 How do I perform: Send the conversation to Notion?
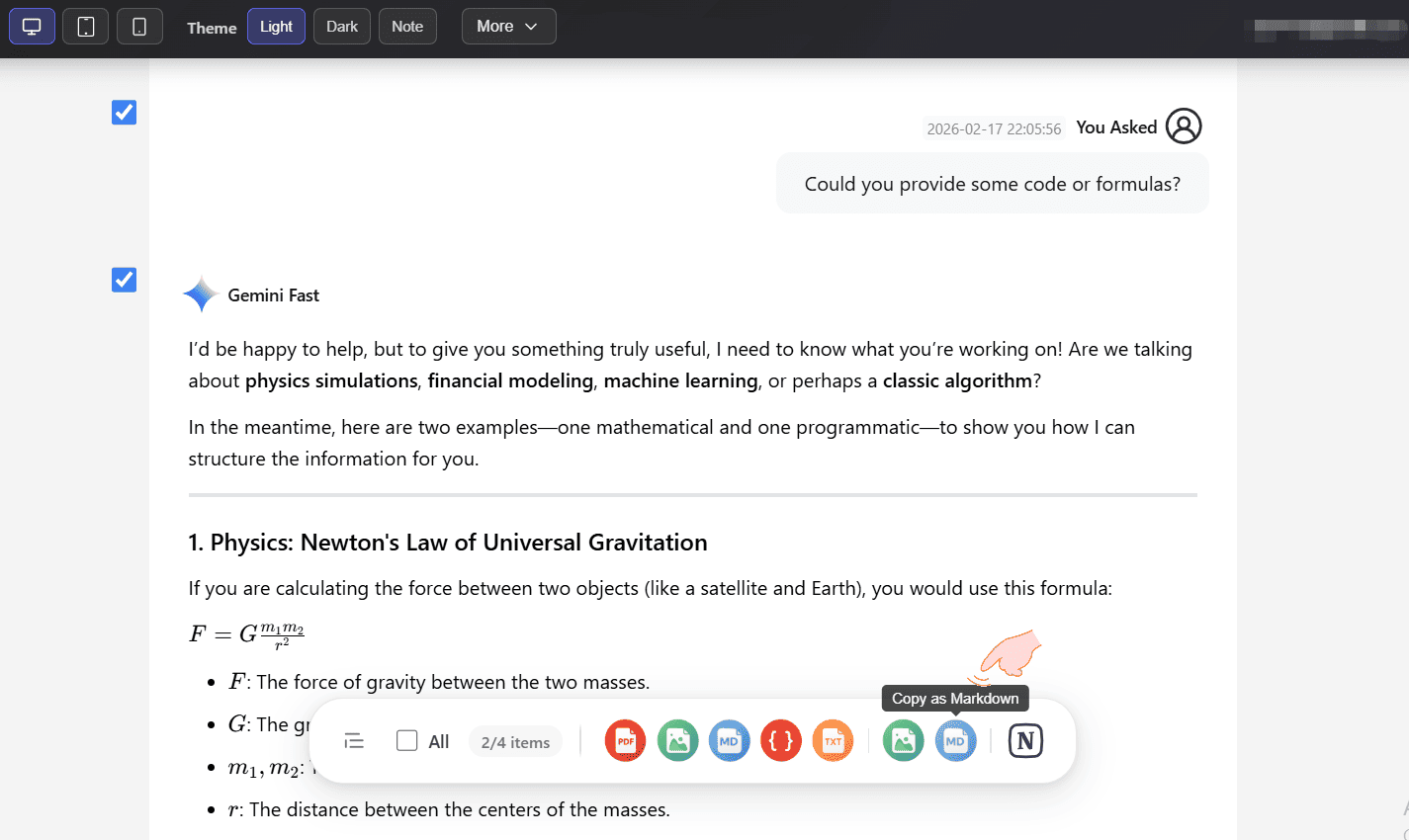1025,740
